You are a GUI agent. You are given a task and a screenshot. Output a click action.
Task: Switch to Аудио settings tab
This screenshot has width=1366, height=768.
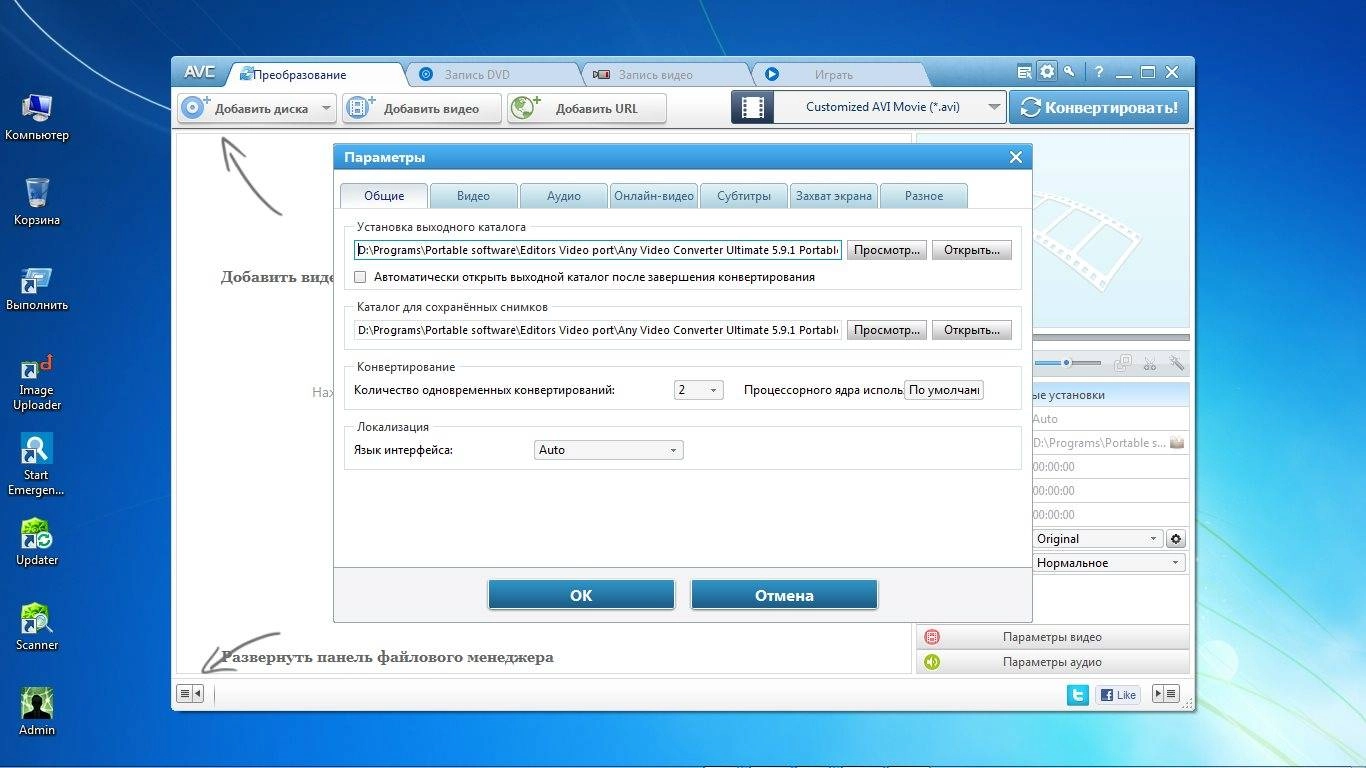tap(564, 196)
